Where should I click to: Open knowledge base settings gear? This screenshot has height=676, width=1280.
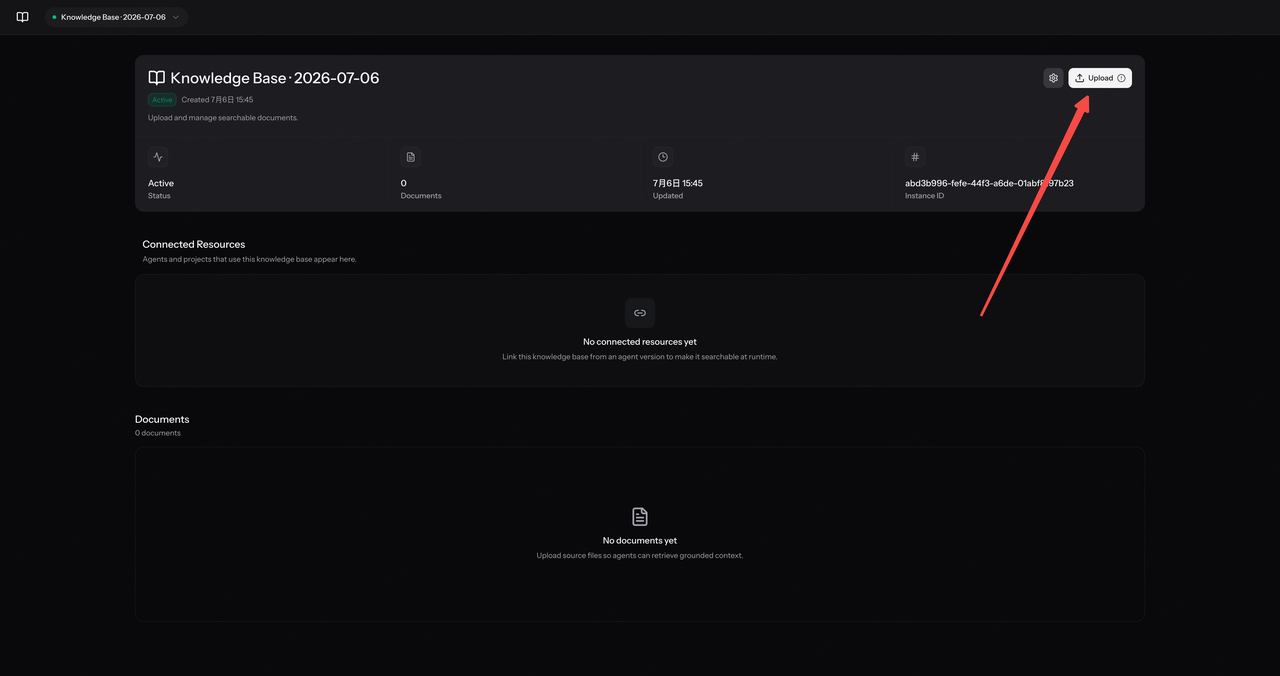[1053, 78]
